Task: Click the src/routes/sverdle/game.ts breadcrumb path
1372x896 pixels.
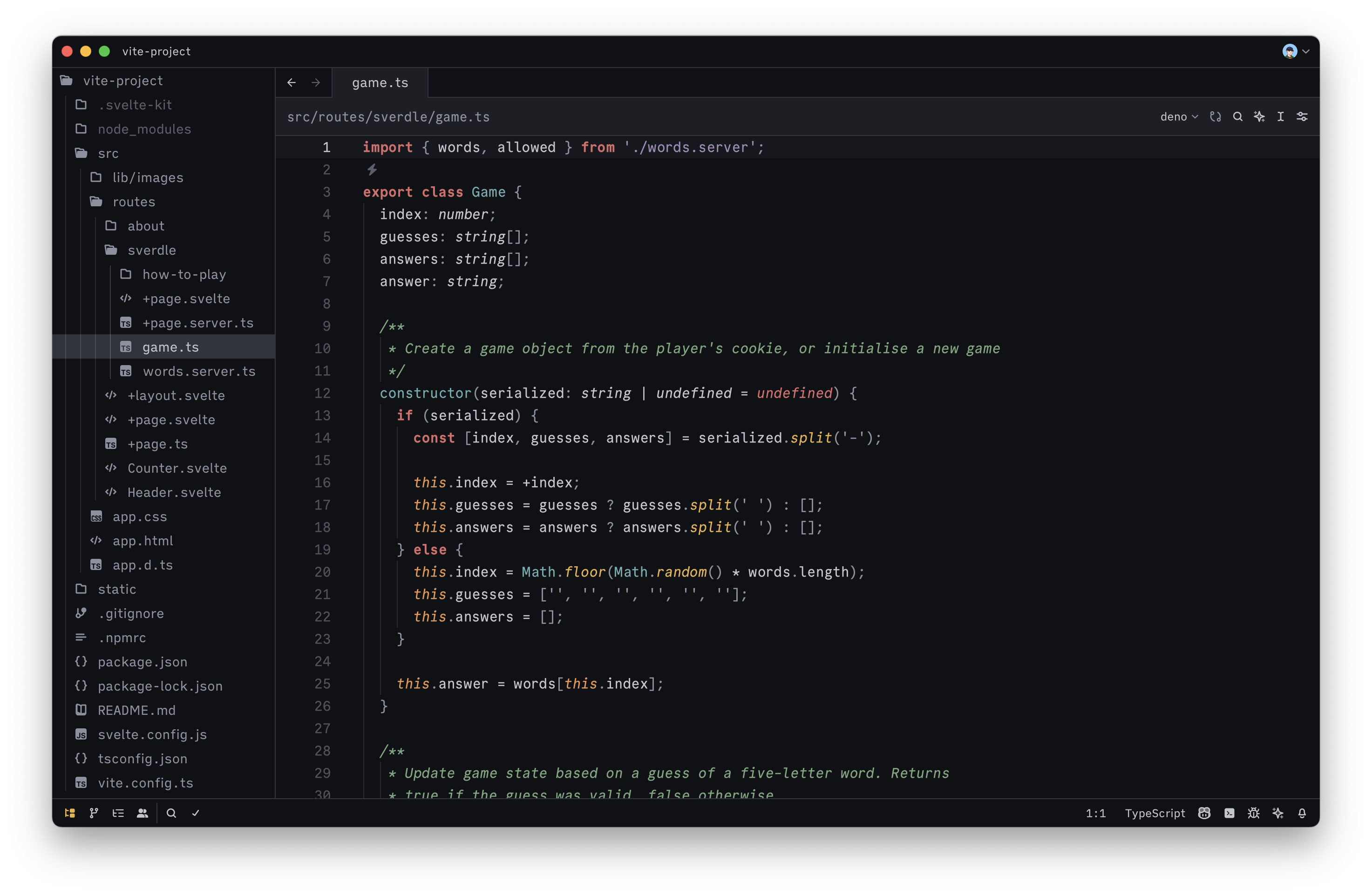Action: click(x=388, y=117)
